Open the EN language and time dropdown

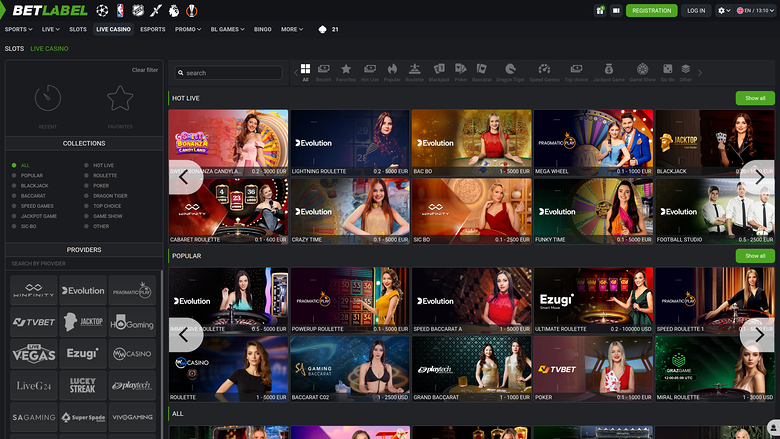755,10
